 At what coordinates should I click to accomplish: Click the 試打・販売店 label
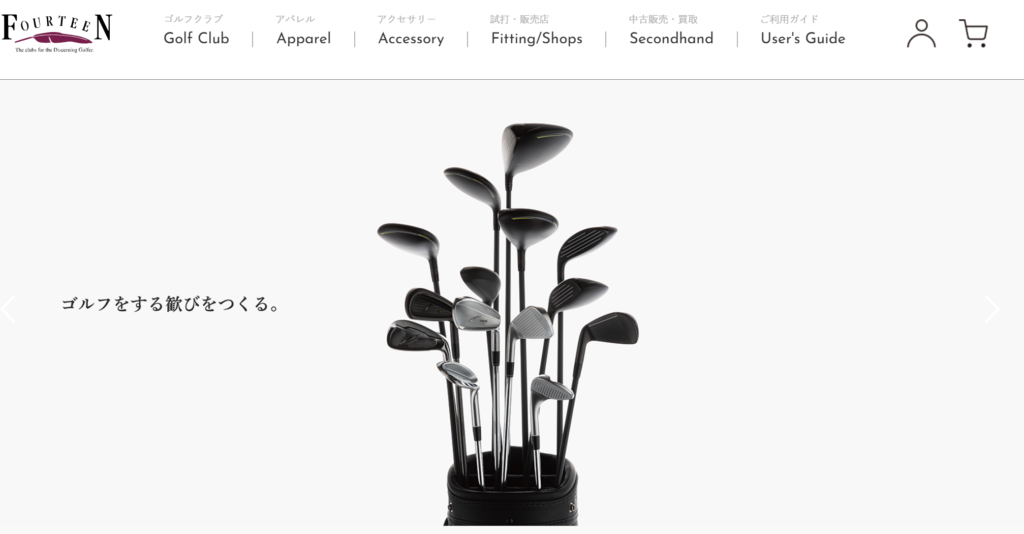519,19
